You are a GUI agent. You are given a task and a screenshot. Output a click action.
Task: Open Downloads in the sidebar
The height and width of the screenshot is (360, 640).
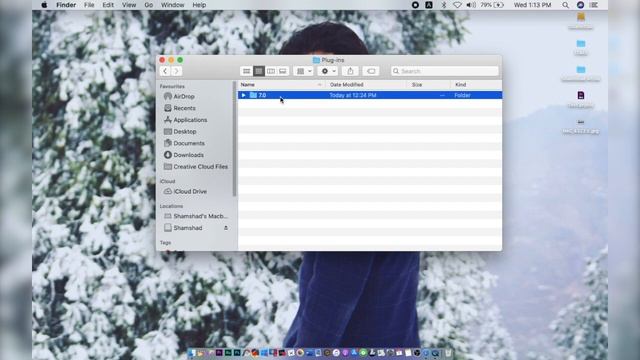(x=188, y=155)
